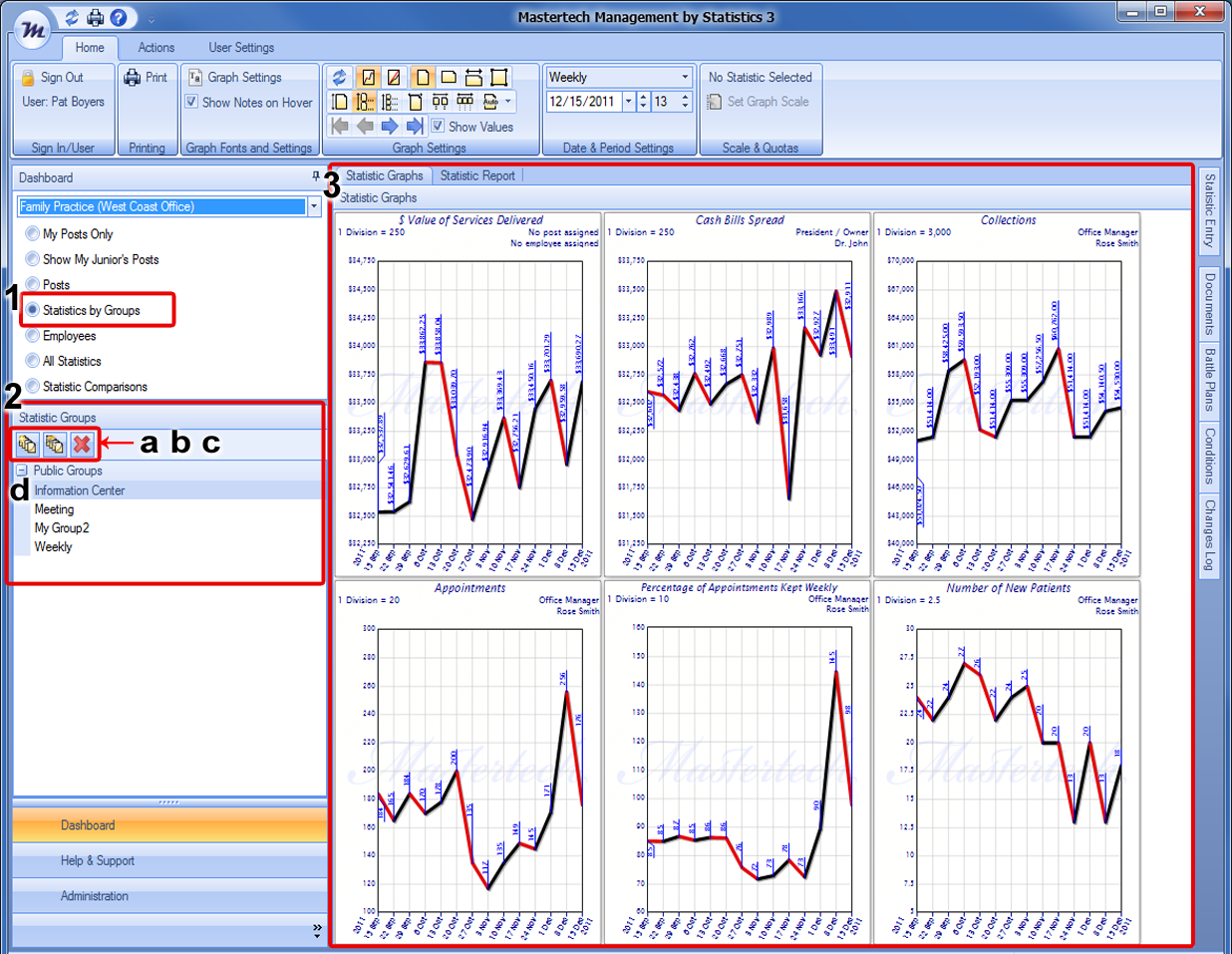Click the page icon with top corner markers
This screenshot has width=1232, height=954.
(416, 102)
